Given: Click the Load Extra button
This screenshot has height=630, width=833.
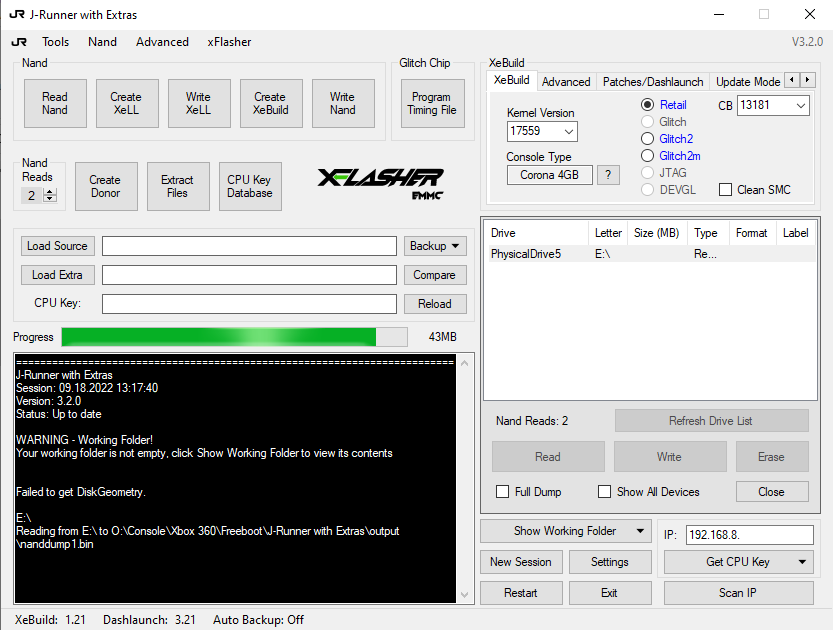Looking at the screenshot, I should [58, 275].
